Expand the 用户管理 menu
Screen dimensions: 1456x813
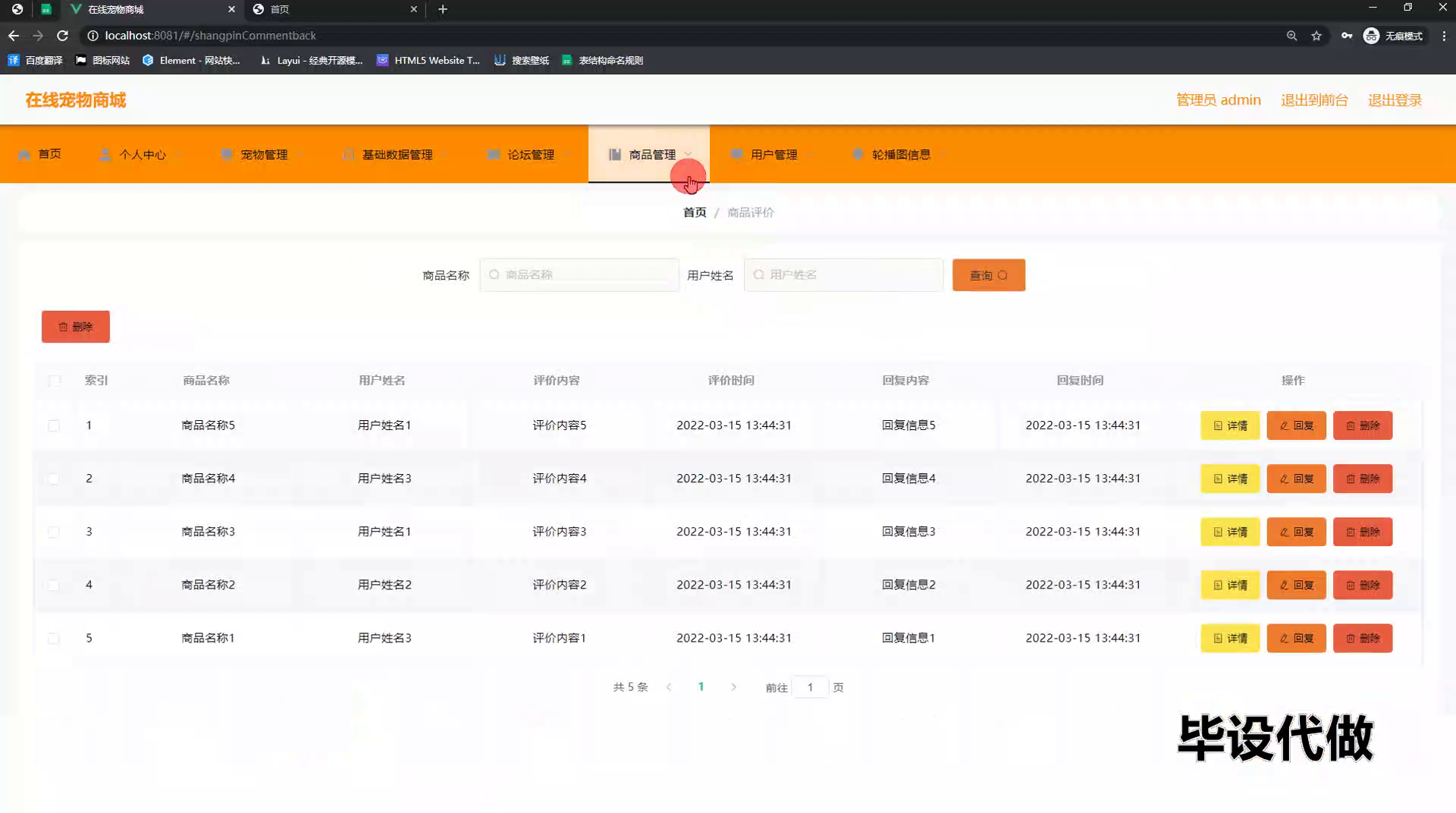[771, 154]
